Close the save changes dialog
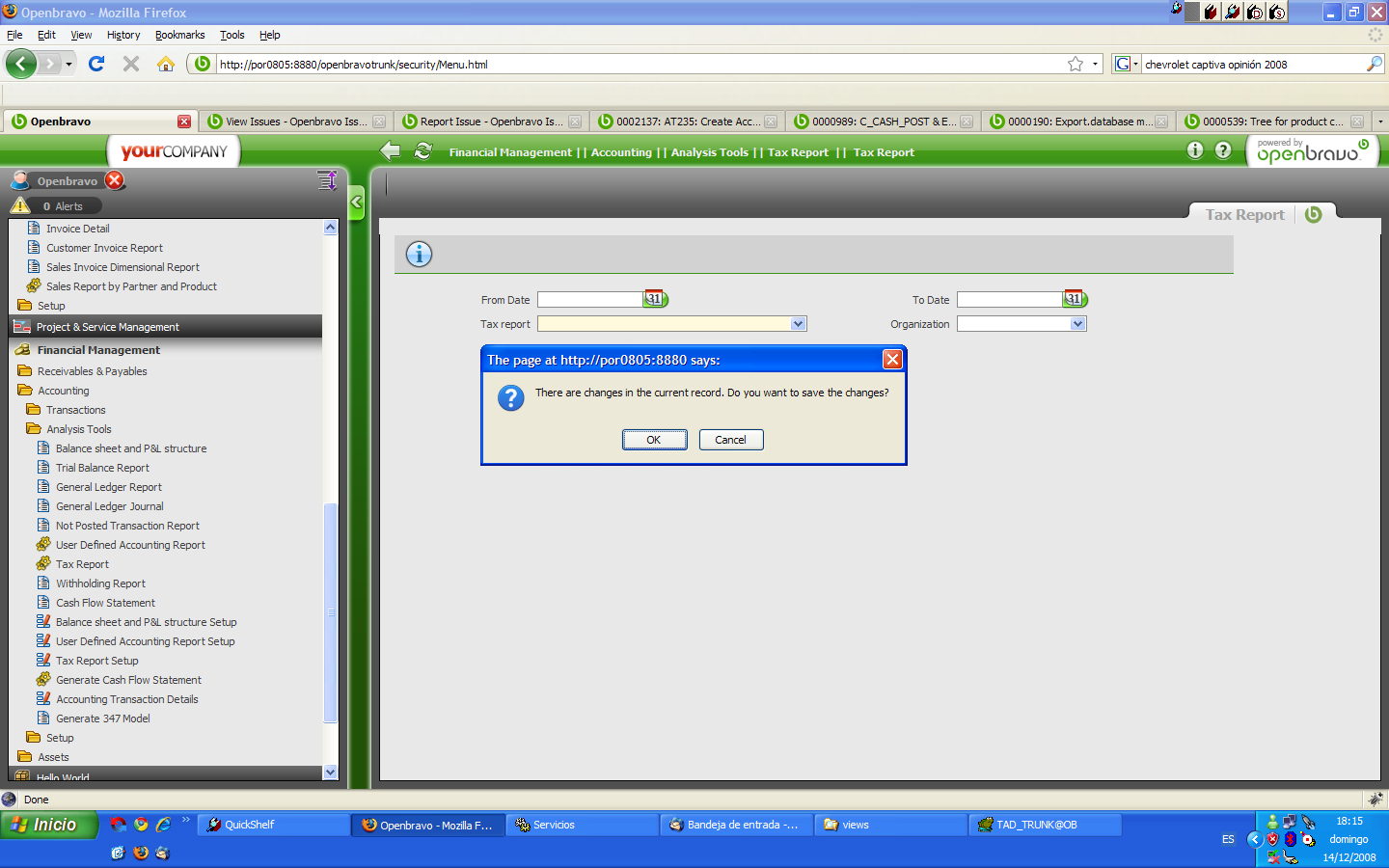Viewport: 1389px width, 868px height. point(892,360)
